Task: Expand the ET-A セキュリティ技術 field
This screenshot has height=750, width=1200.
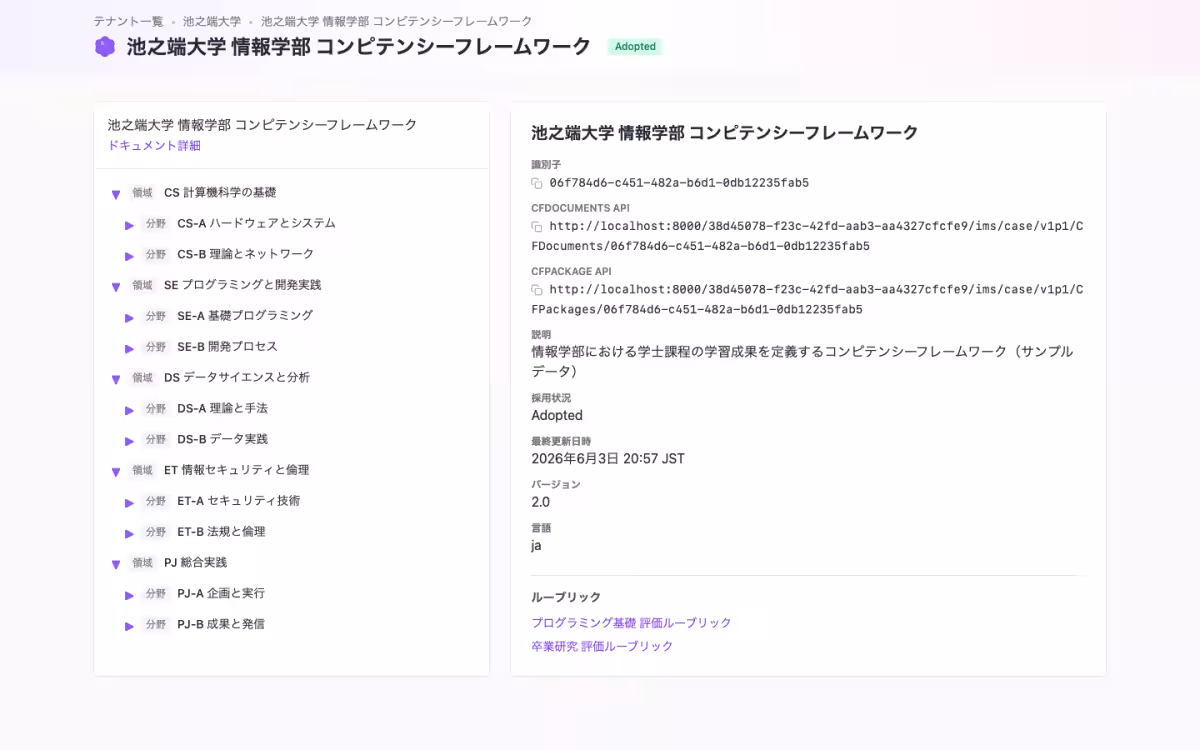Action: point(129,503)
